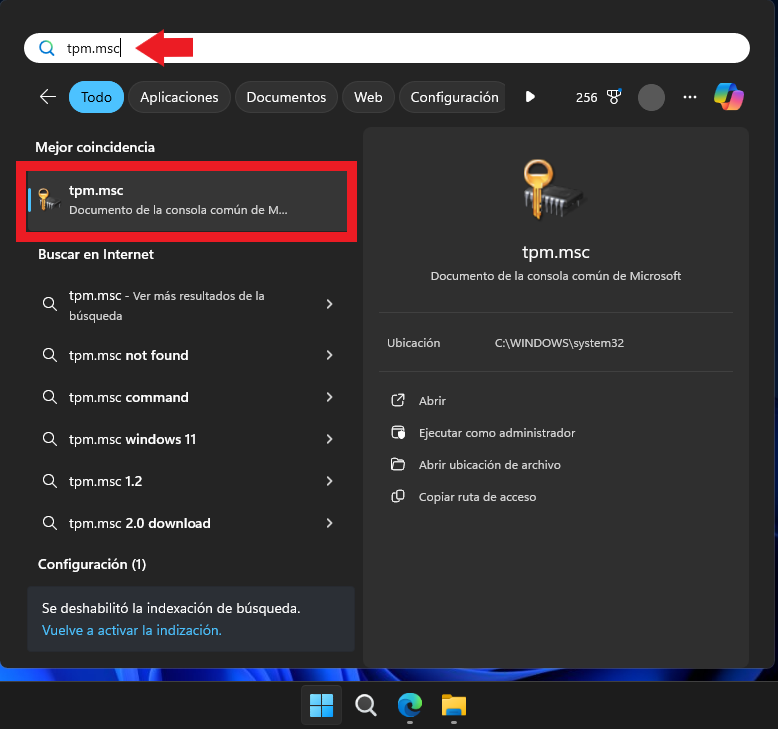Click the play arrow to show more filters
Screen dimensions: 778x729
[530, 97]
